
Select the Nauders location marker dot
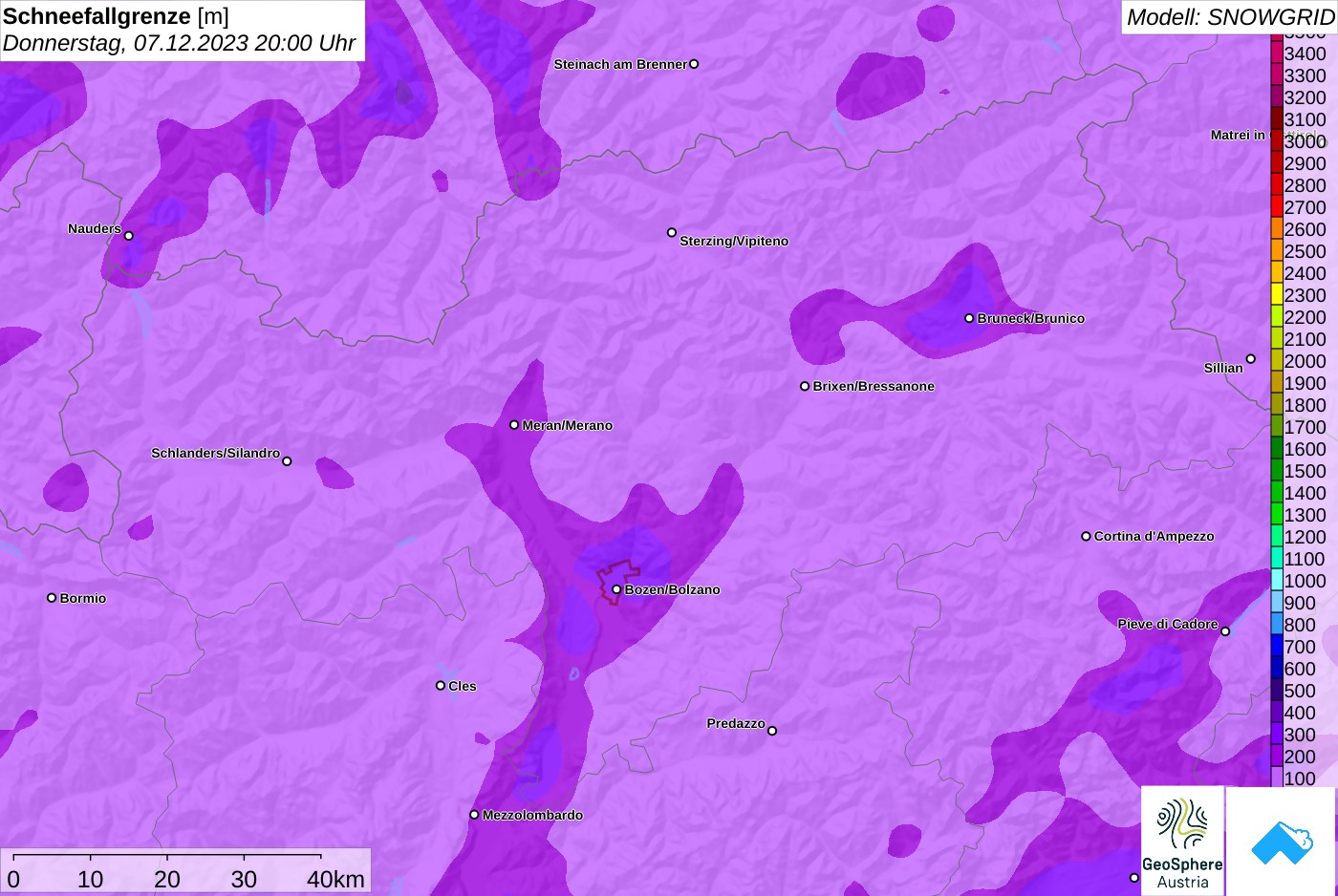pos(129,236)
